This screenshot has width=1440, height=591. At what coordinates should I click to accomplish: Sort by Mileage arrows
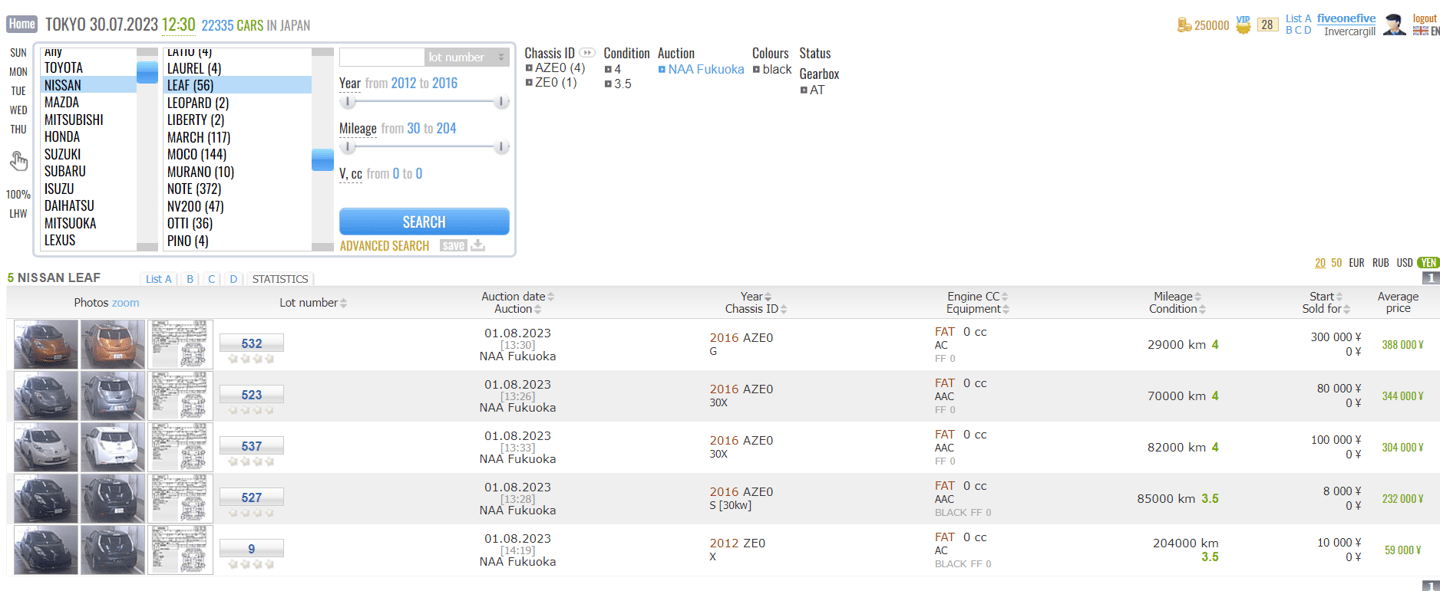point(1198,297)
